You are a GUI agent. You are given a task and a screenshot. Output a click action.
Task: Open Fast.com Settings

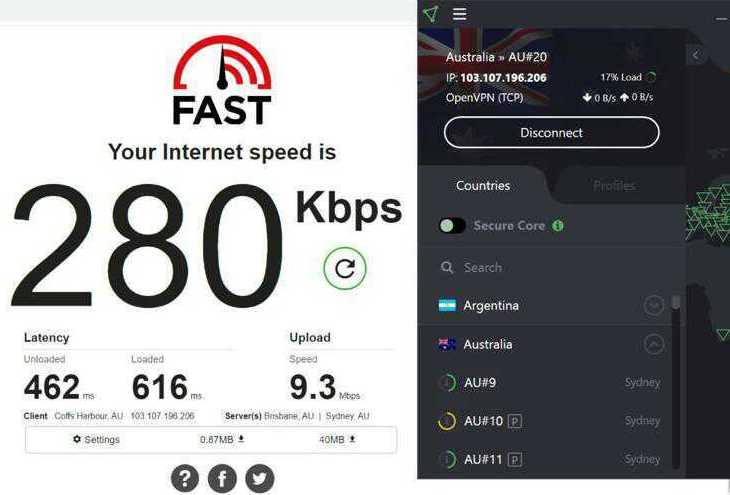(96, 440)
